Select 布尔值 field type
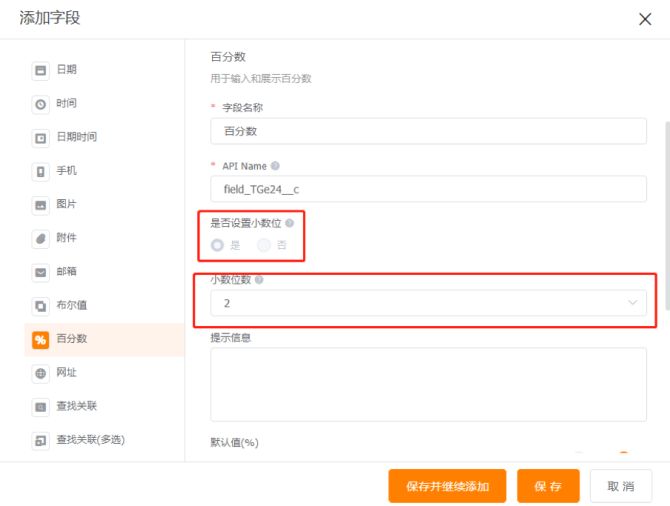This screenshot has width=670, height=506. tap(71, 305)
